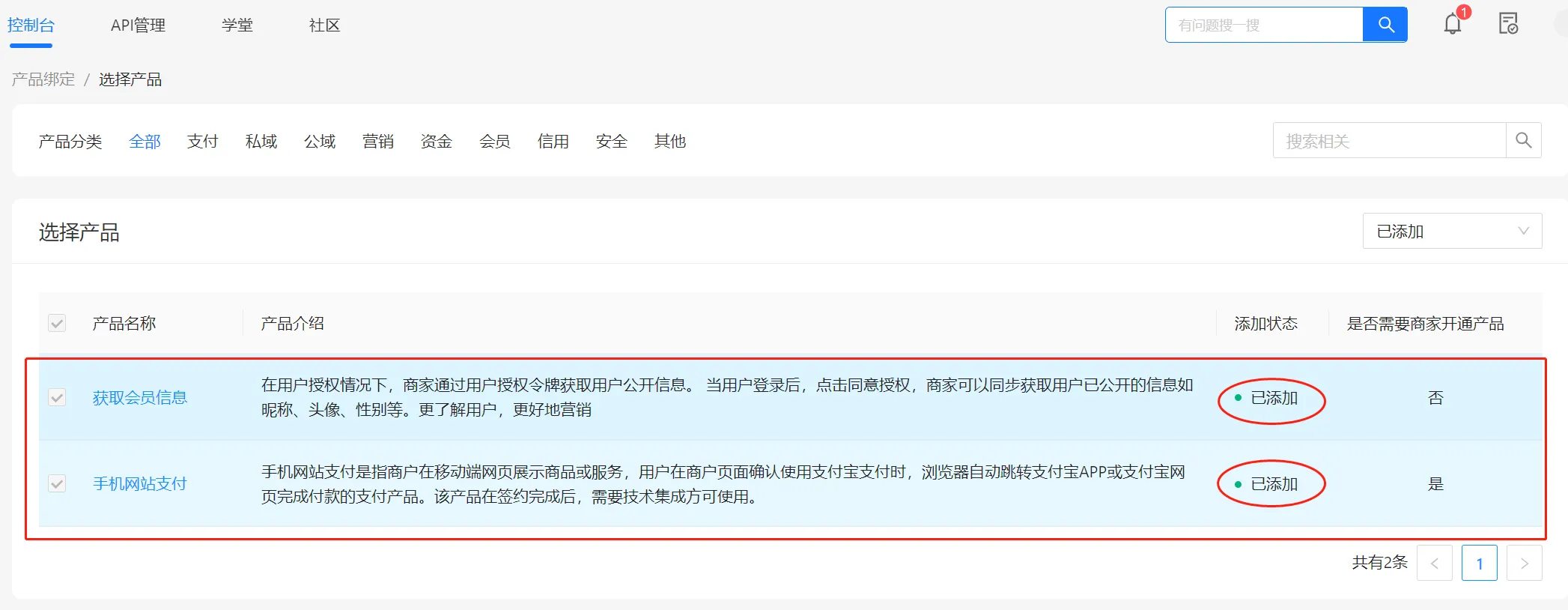Open the 获取会员信息 product link
Screen dimensions: 1568x610
tap(139, 398)
